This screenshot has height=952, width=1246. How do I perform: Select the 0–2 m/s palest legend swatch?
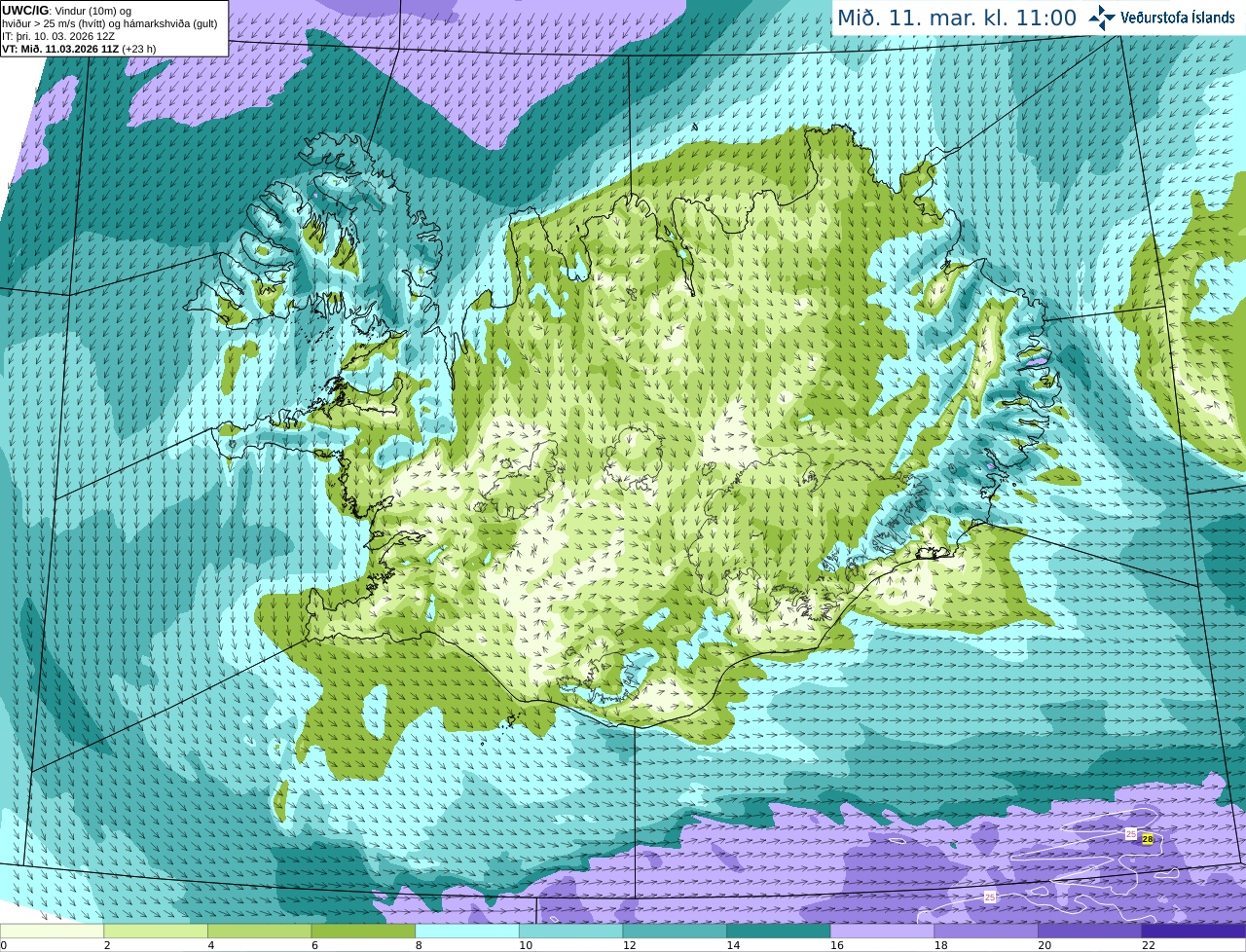tap(52, 931)
